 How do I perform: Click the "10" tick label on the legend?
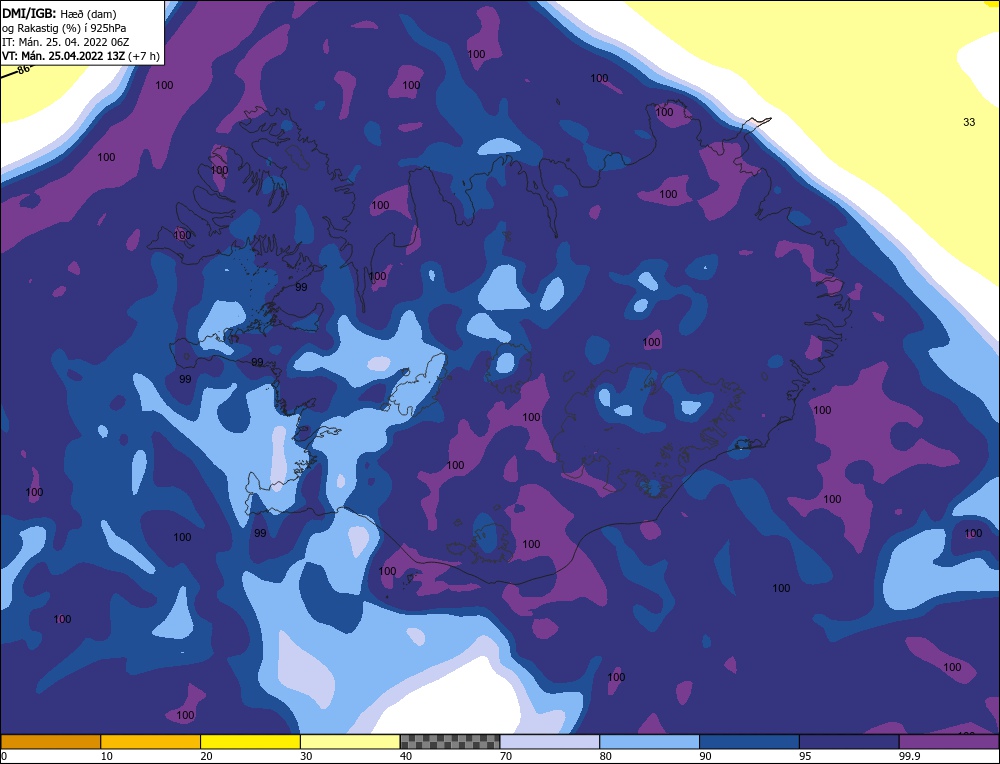[x=107, y=756]
